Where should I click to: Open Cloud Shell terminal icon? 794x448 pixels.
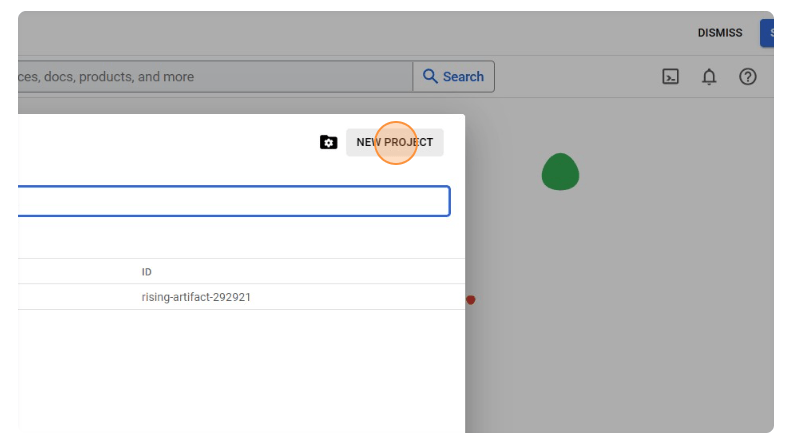coord(671,77)
